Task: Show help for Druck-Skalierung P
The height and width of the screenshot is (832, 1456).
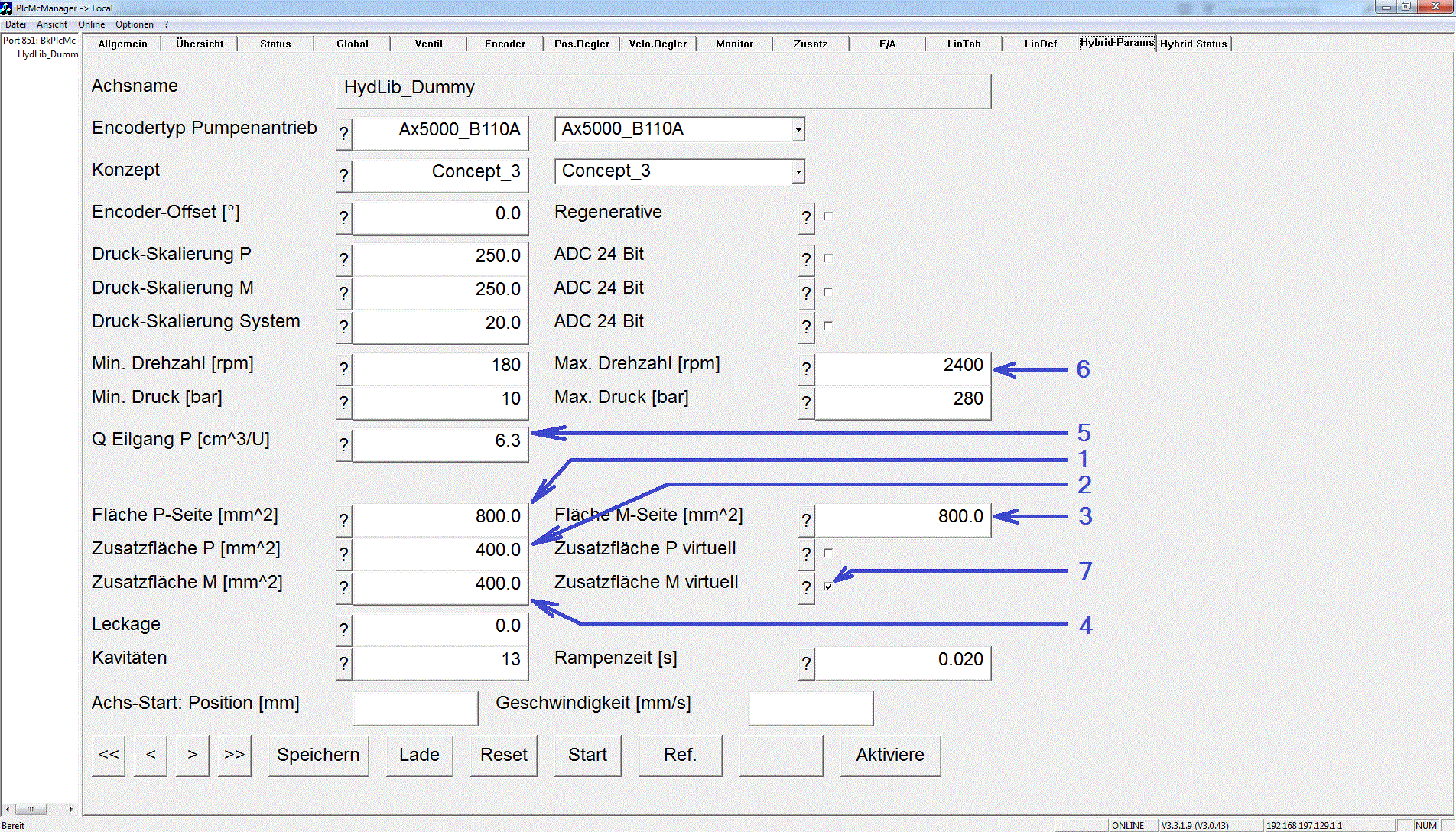Action: (344, 260)
